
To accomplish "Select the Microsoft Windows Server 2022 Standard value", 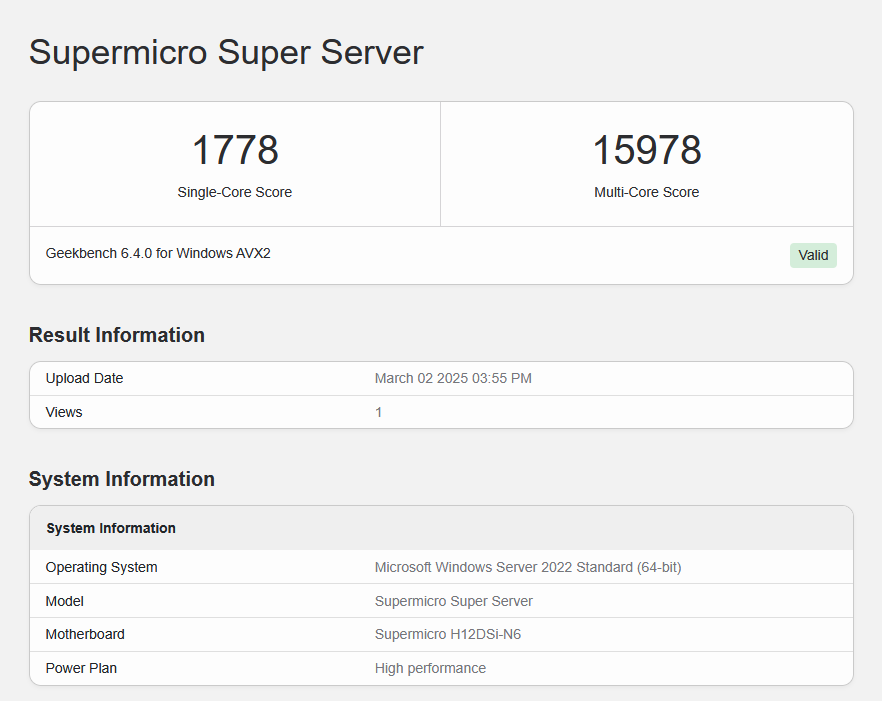I will click(528, 567).
